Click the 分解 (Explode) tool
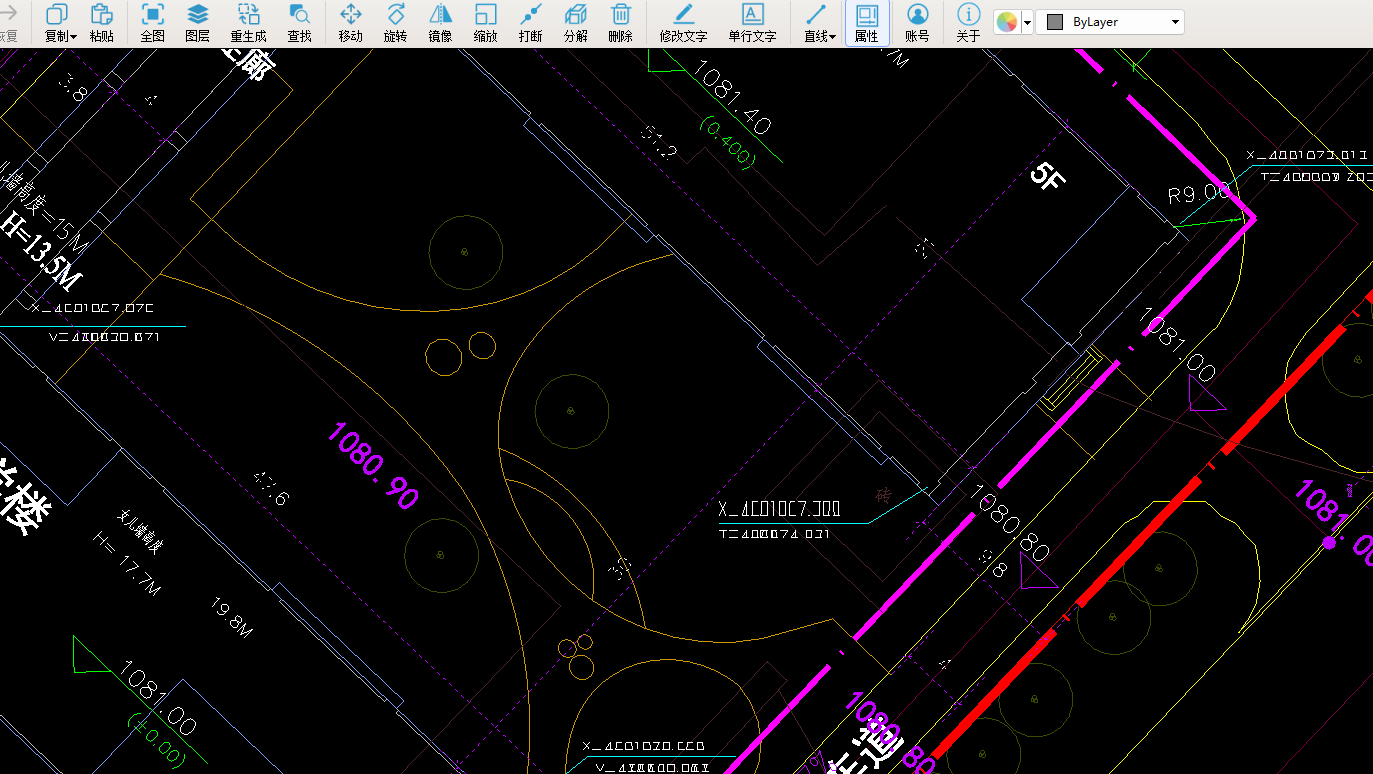The width and height of the screenshot is (1373, 774). [x=576, y=23]
